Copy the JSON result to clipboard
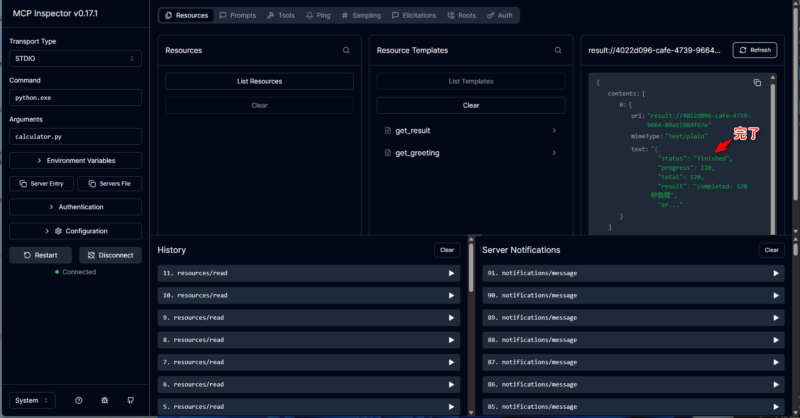 coord(757,82)
